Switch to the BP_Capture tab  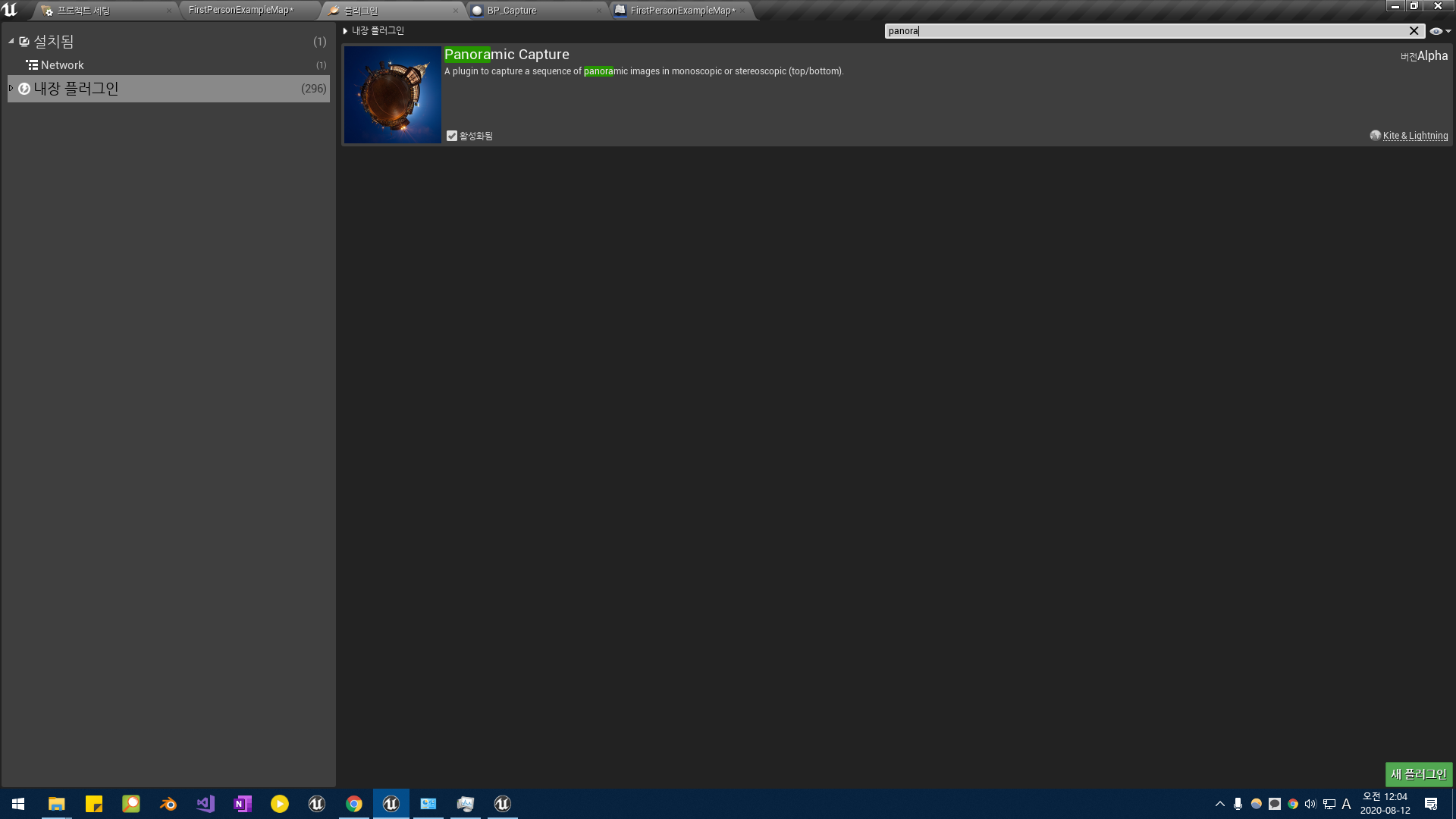click(512, 11)
